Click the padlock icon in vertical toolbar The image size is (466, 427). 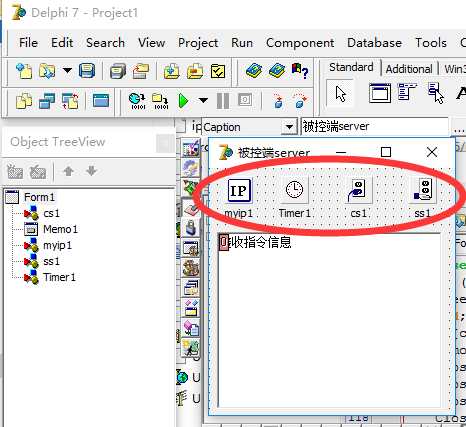(191, 228)
